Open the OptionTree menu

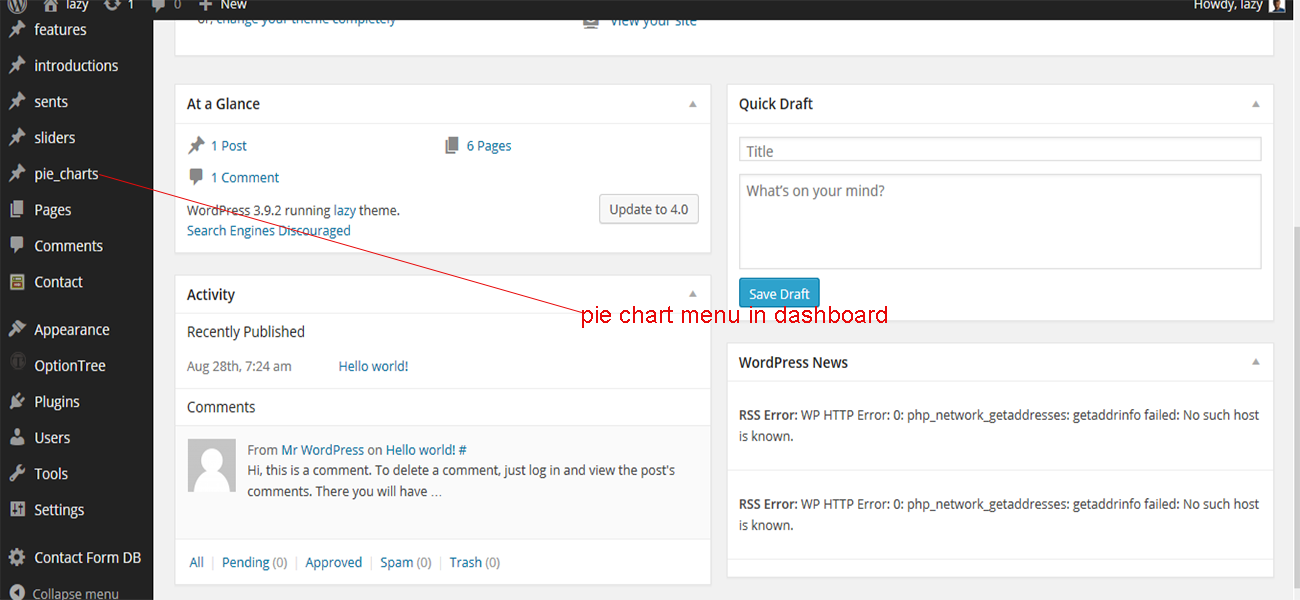70,366
